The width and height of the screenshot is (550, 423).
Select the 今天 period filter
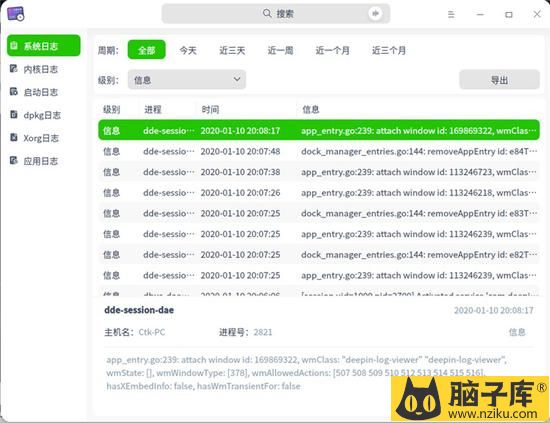[x=188, y=51]
